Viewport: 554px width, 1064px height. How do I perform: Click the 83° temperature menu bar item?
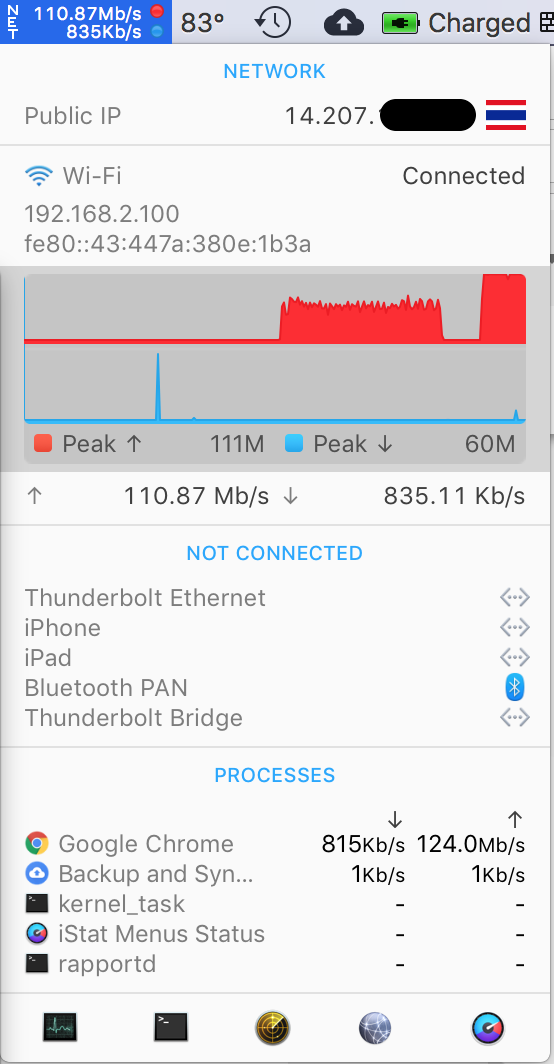click(202, 22)
